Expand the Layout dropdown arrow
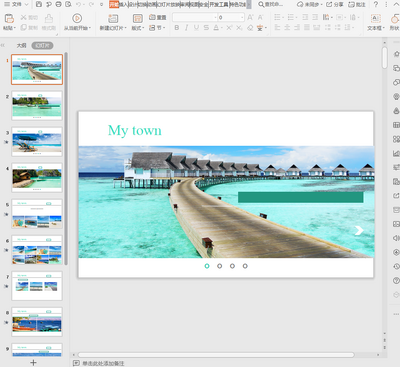The height and width of the screenshot is (367, 400). click(x=143, y=28)
